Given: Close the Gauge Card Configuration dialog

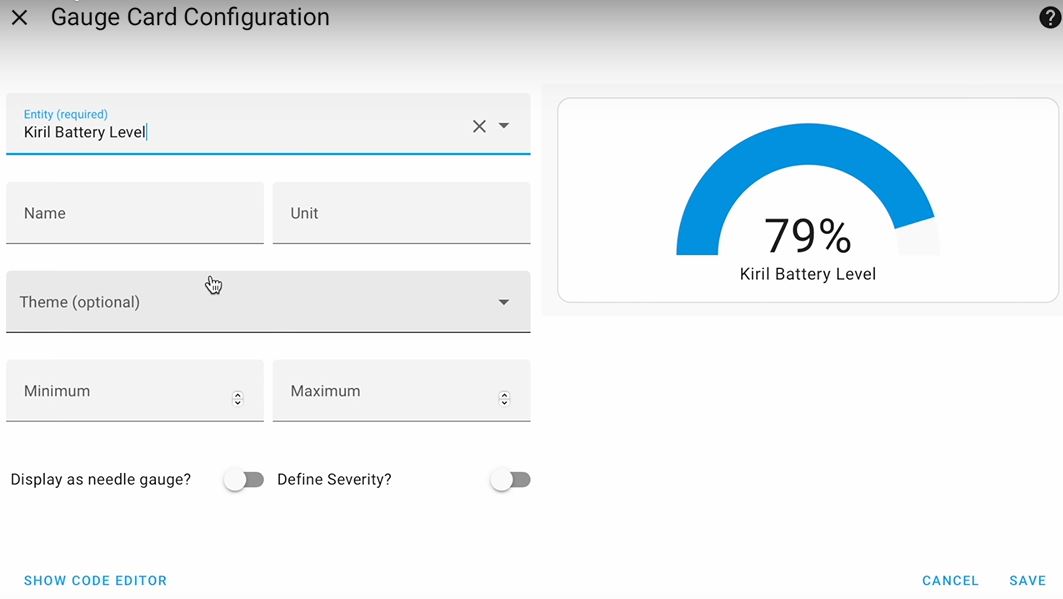Looking at the screenshot, I should (x=20, y=18).
